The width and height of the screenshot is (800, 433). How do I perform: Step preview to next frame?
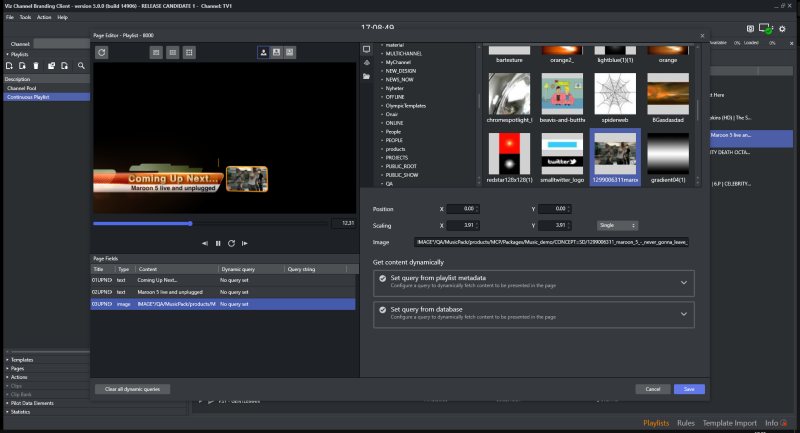(244, 243)
